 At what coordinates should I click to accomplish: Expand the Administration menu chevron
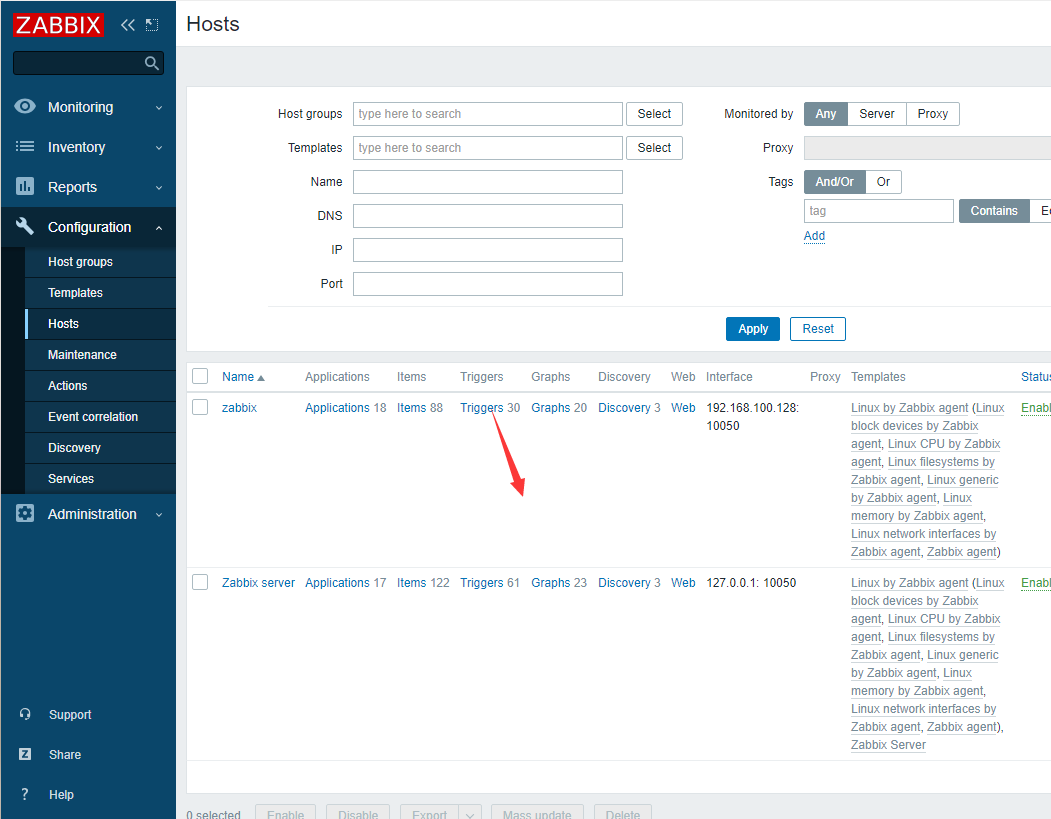coord(159,515)
